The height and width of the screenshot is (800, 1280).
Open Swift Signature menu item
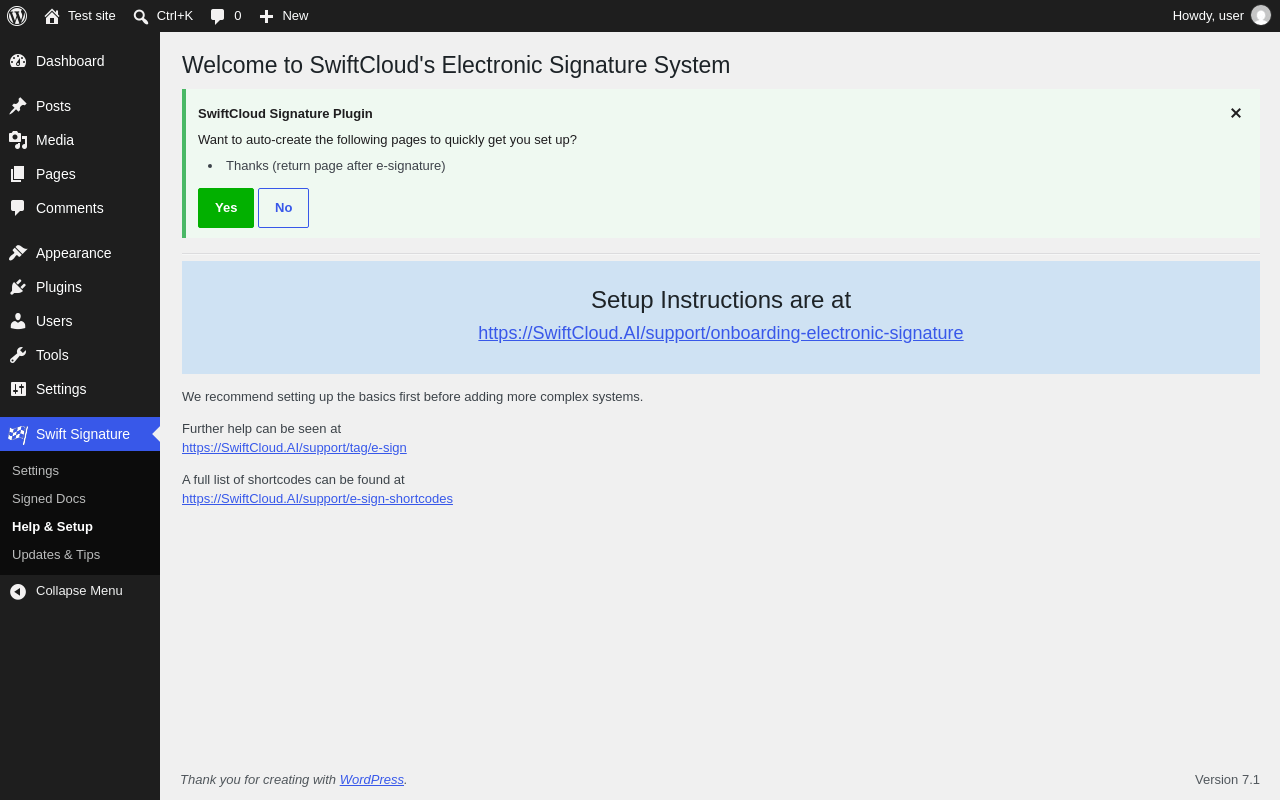coord(80,434)
